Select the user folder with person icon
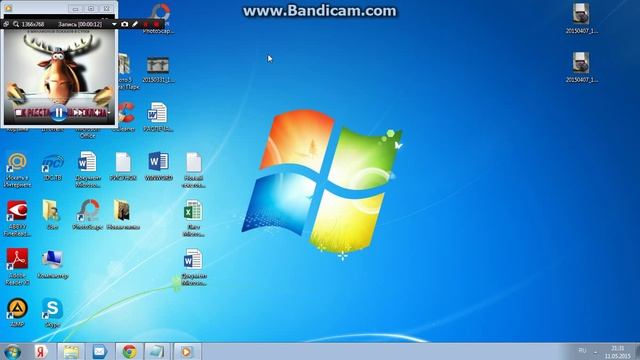 point(52,215)
